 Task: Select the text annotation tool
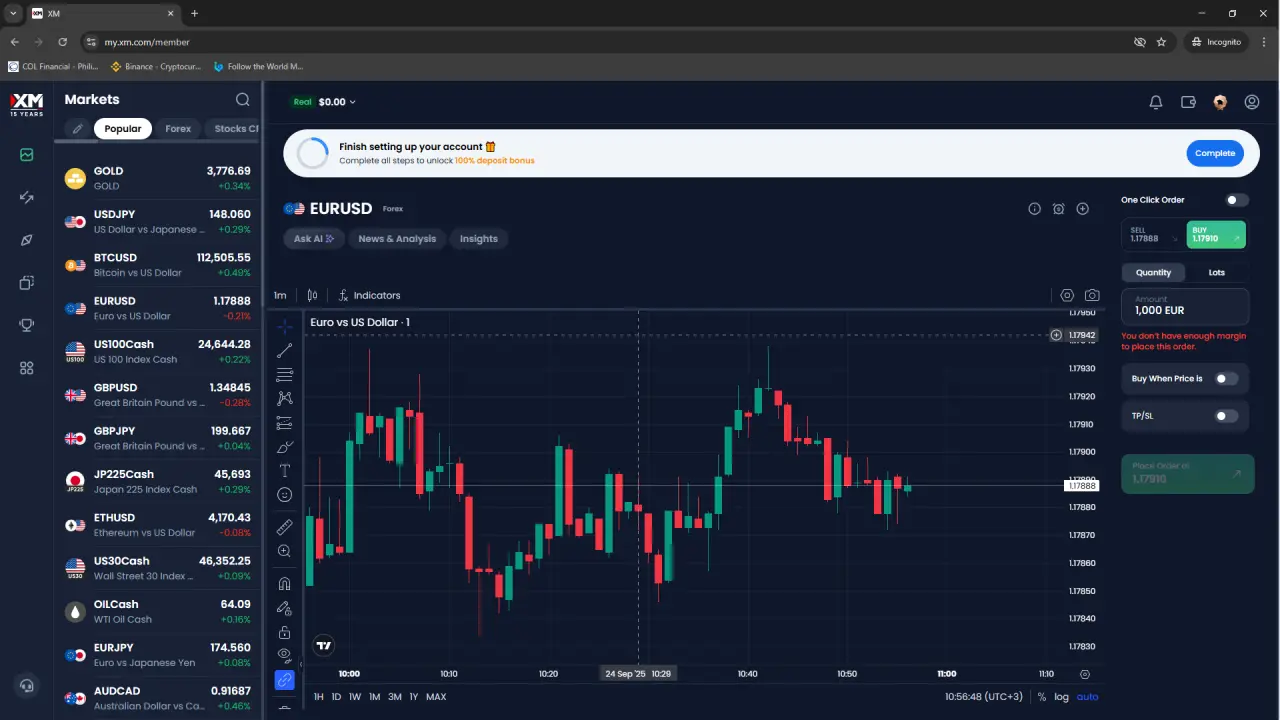point(284,471)
